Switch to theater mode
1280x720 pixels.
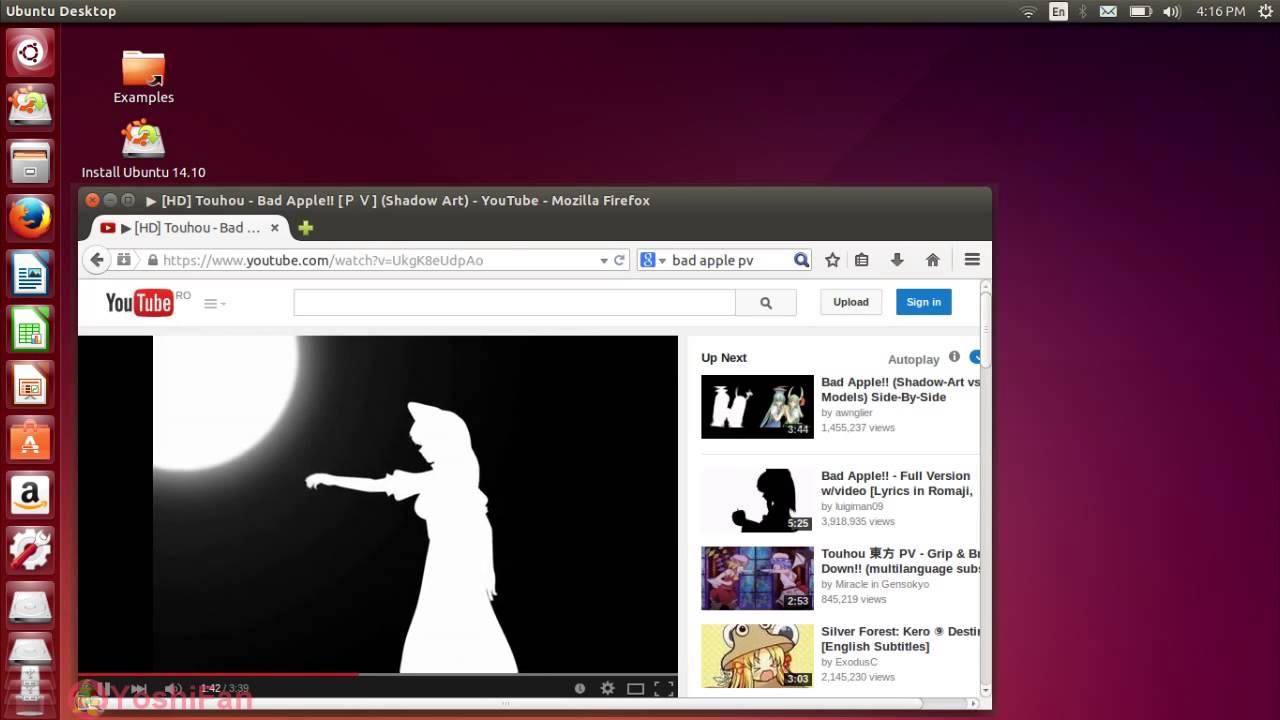[x=635, y=688]
